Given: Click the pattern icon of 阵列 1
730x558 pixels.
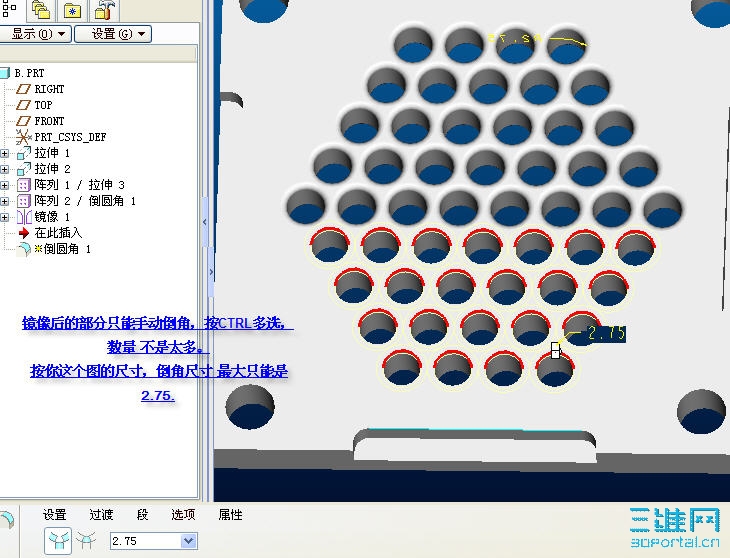Looking at the screenshot, I should 23,185.
